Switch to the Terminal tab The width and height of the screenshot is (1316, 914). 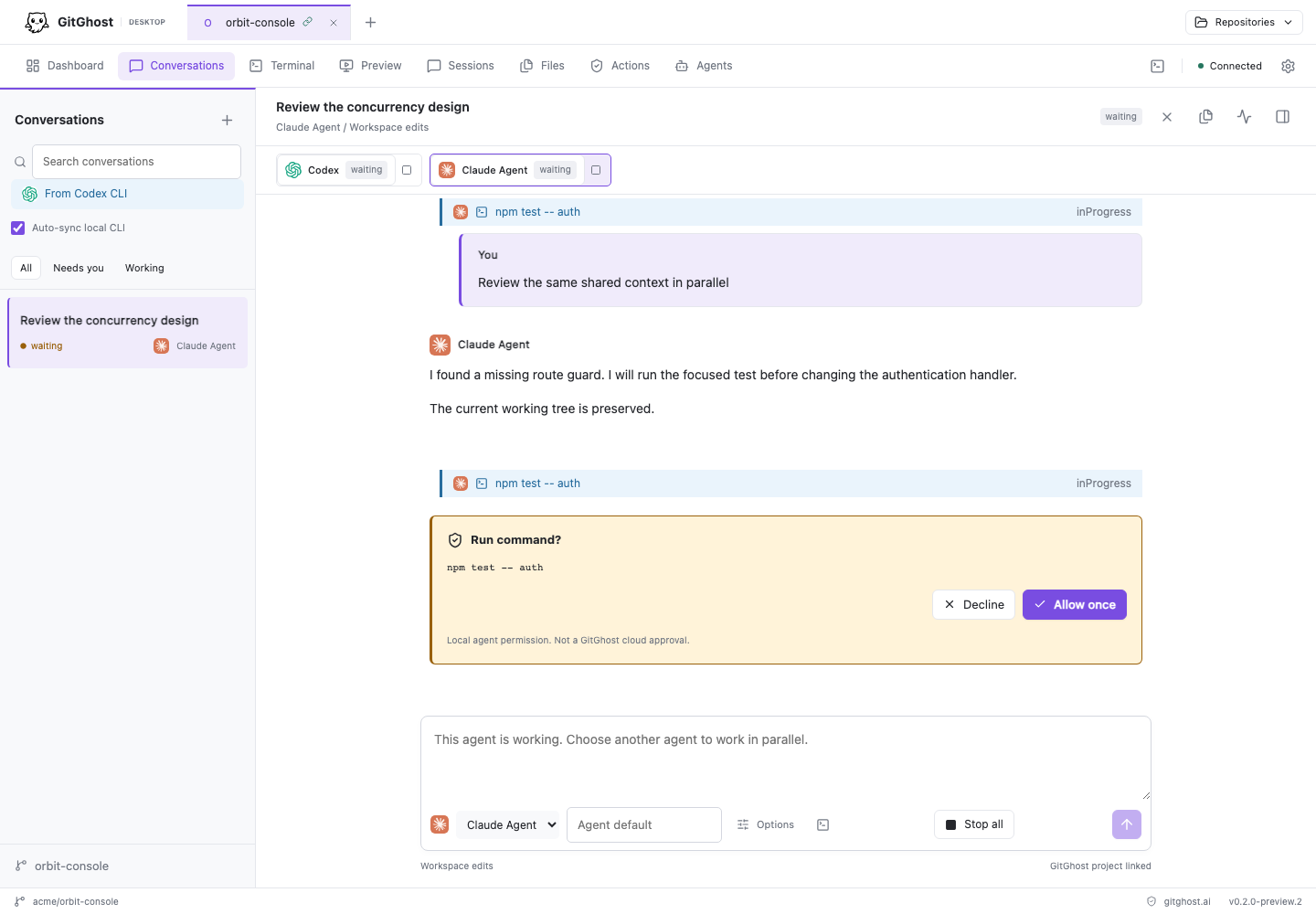(x=282, y=66)
